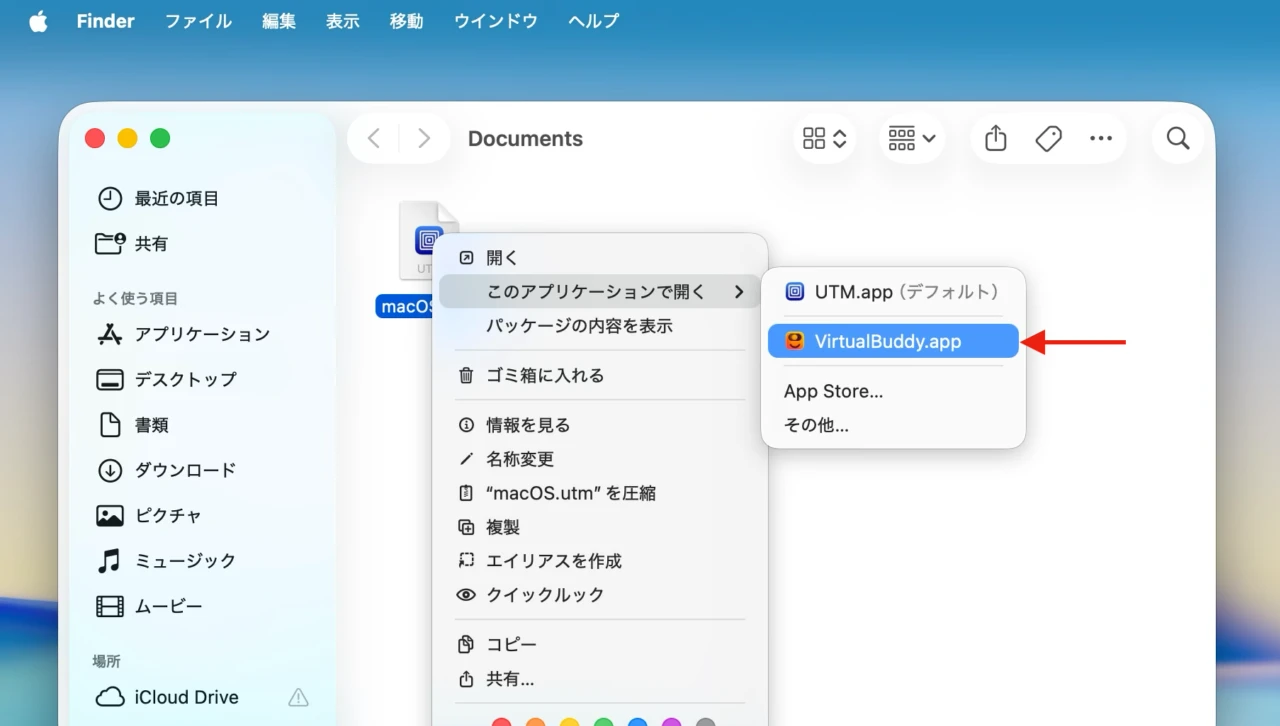Open the Apple menu
This screenshot has height=726, width=1280.
(38, 21)
